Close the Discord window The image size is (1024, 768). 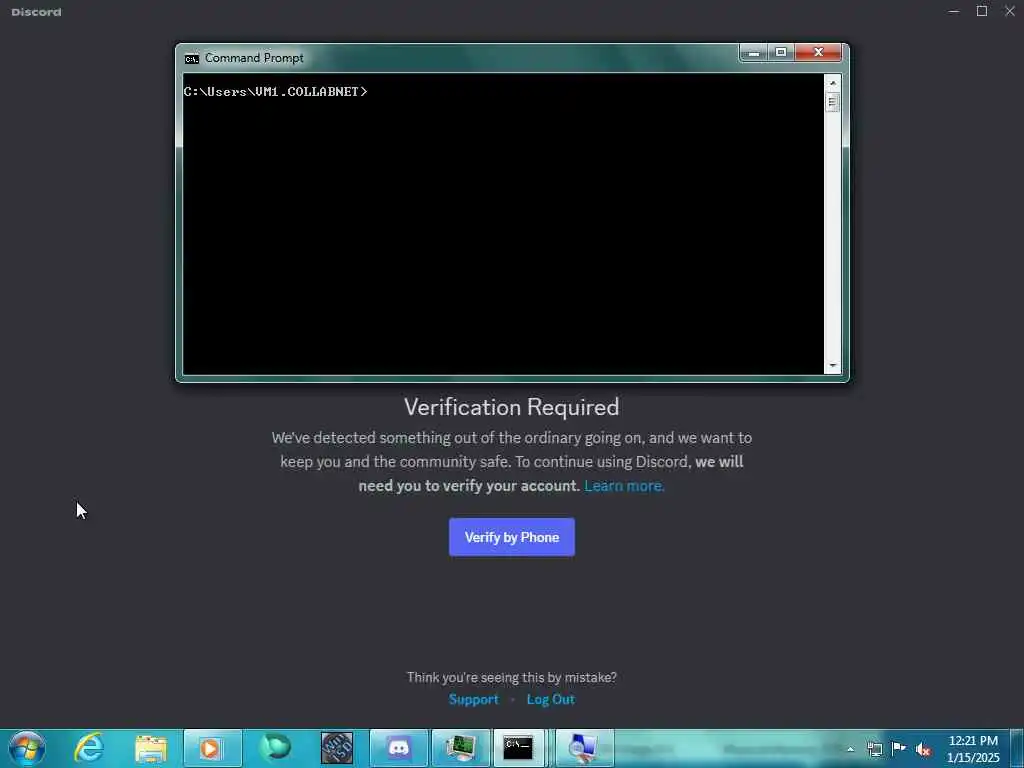point(1010,11)
